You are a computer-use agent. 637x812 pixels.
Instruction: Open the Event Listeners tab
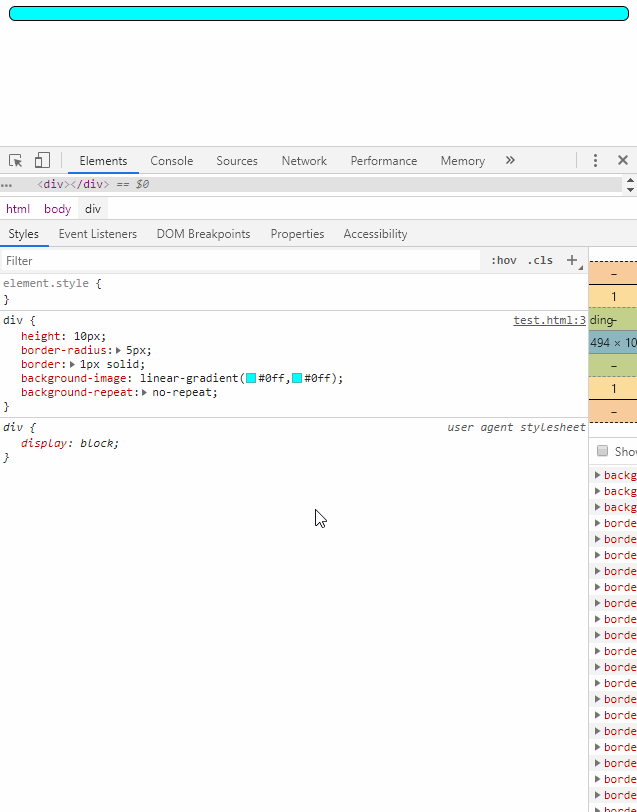(x=97, y=234)
